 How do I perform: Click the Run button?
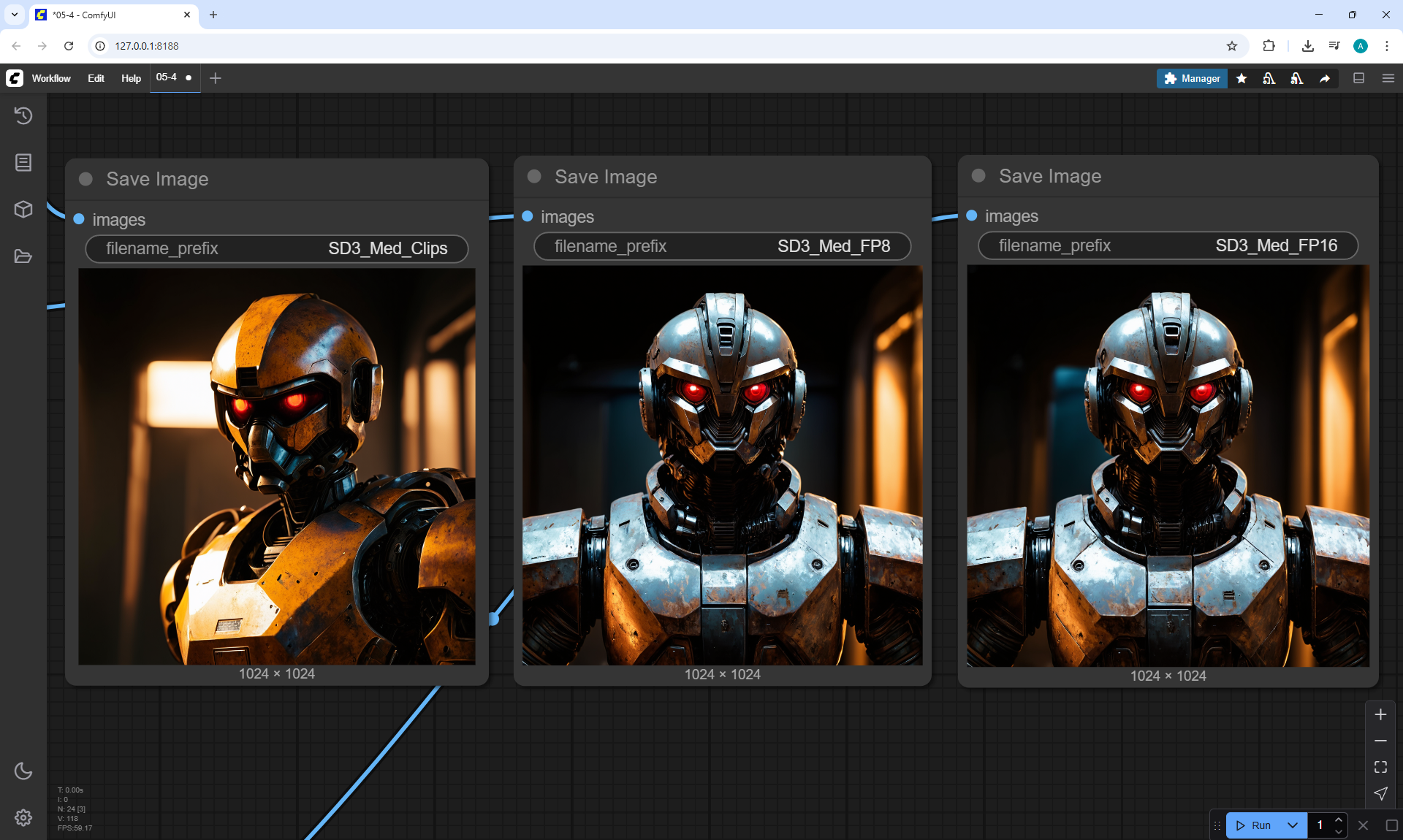(1254, 825)
